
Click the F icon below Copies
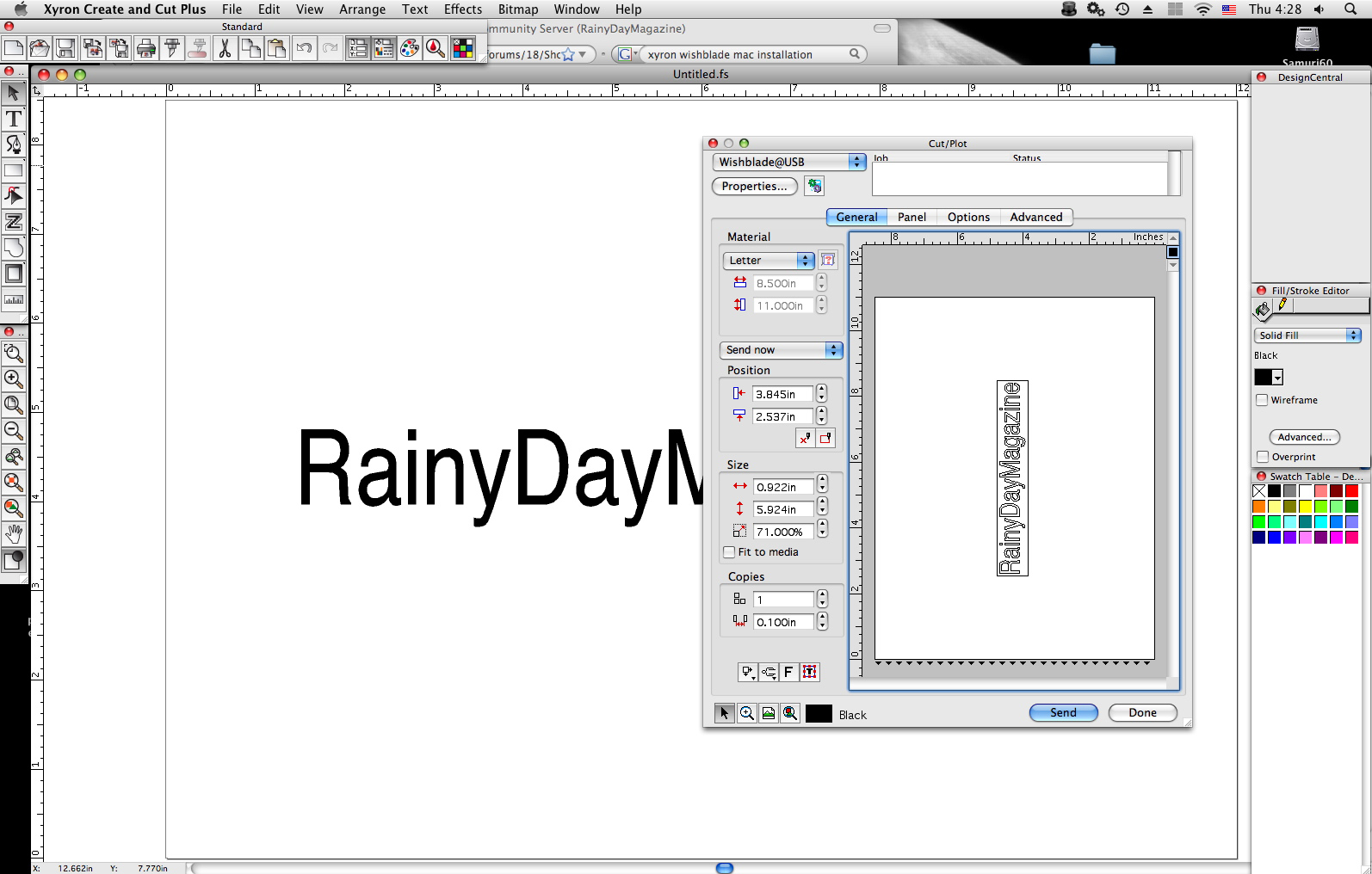788,673
